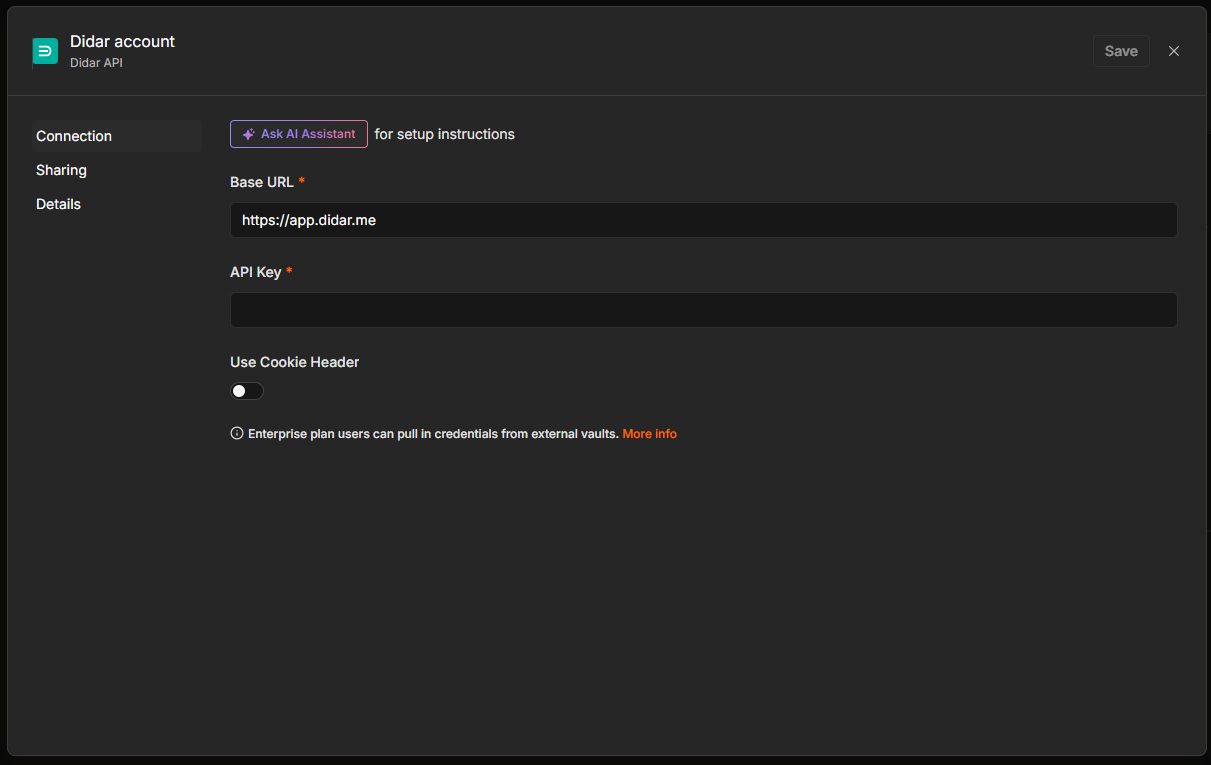1211x765 pixels.
Task: Click the Base URL label
Action: click(x=262, y=182)
